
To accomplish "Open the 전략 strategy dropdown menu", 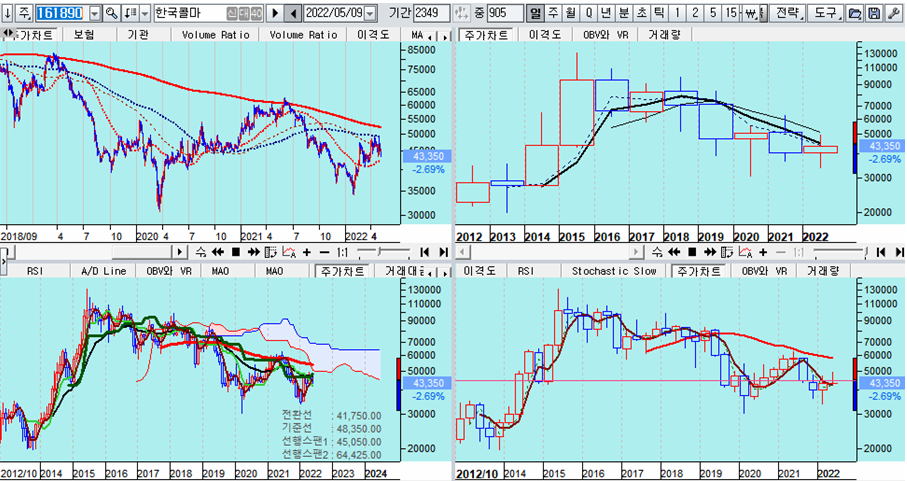I will [x=788, y=13].
